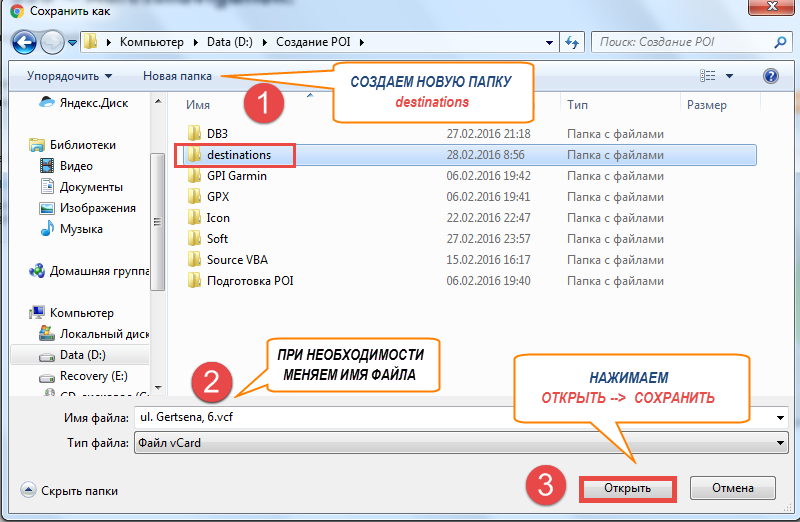Sort by the Тип column header
This screenshot has height=522, width=800.
(x=577, y=104)
